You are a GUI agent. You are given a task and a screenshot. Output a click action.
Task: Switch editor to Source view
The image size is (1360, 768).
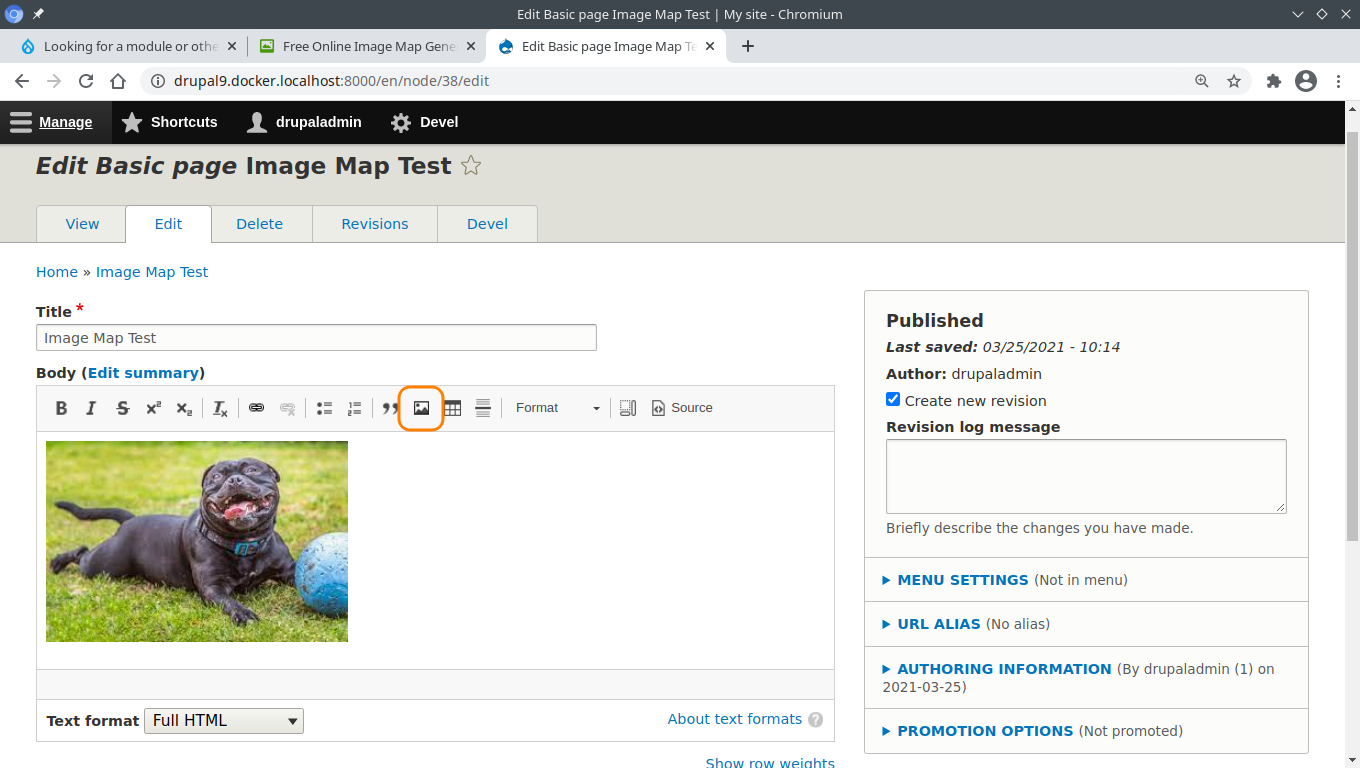tap(682, 408)
